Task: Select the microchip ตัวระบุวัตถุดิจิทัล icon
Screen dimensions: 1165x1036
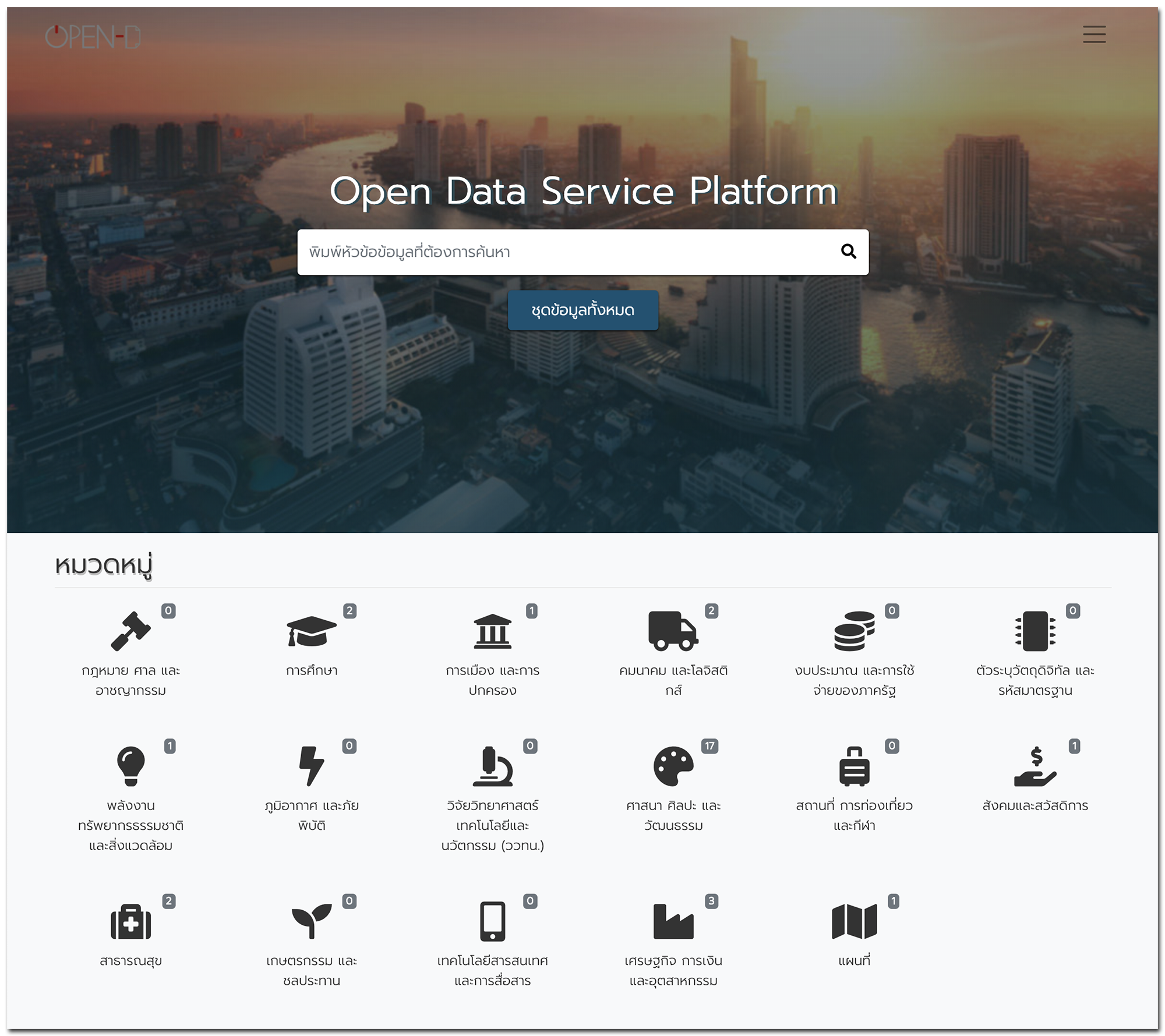Action: pos(1036,631)
